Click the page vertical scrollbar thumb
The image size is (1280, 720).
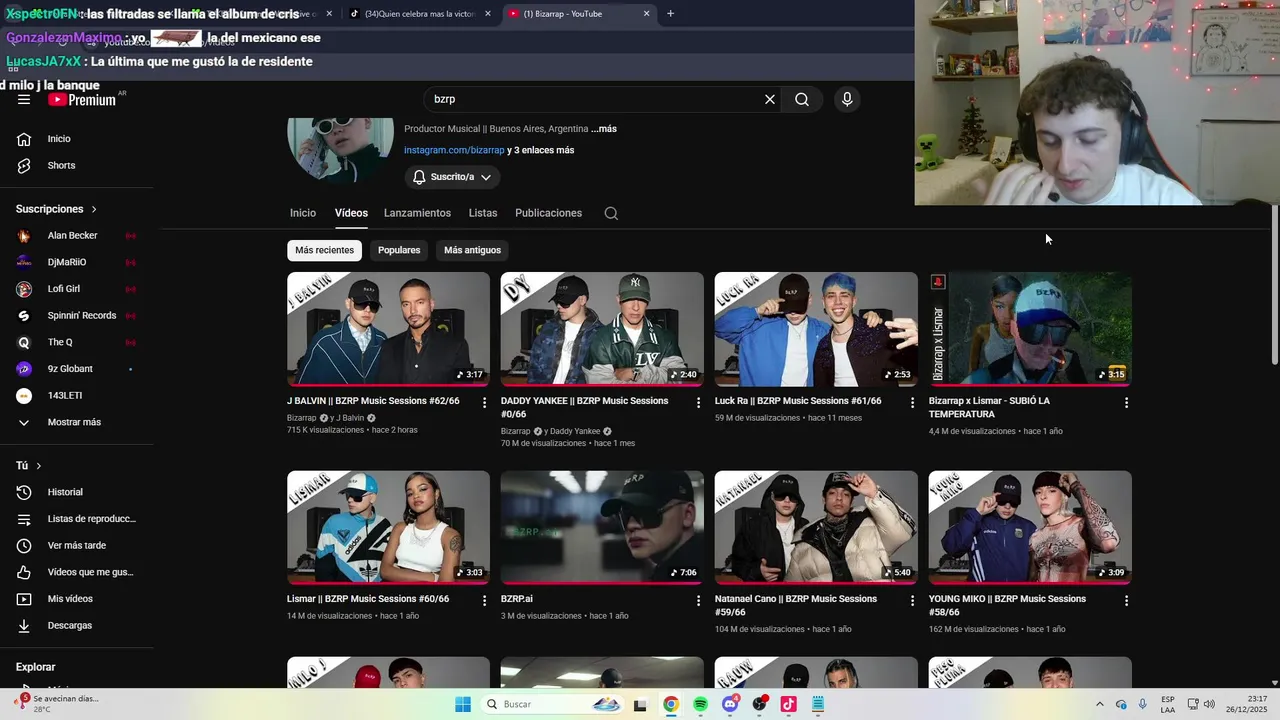click(1274, 284)
